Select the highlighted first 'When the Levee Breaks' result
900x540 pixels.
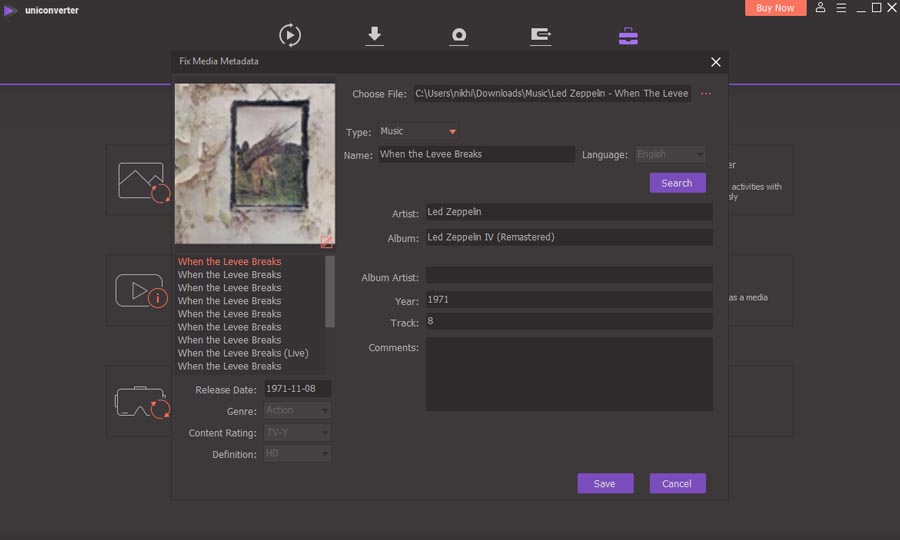[230, 262]
